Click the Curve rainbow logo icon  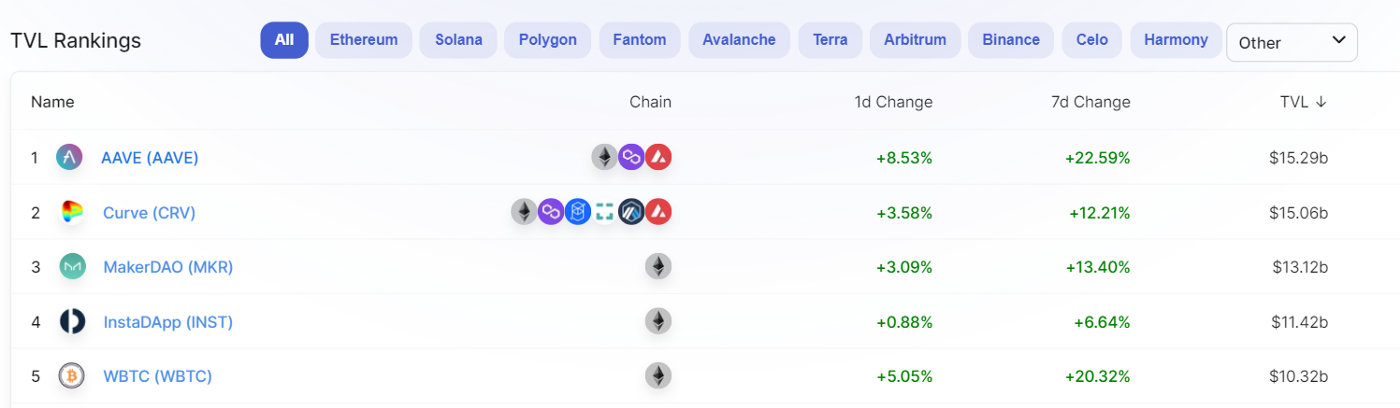(x=72, y=212)
